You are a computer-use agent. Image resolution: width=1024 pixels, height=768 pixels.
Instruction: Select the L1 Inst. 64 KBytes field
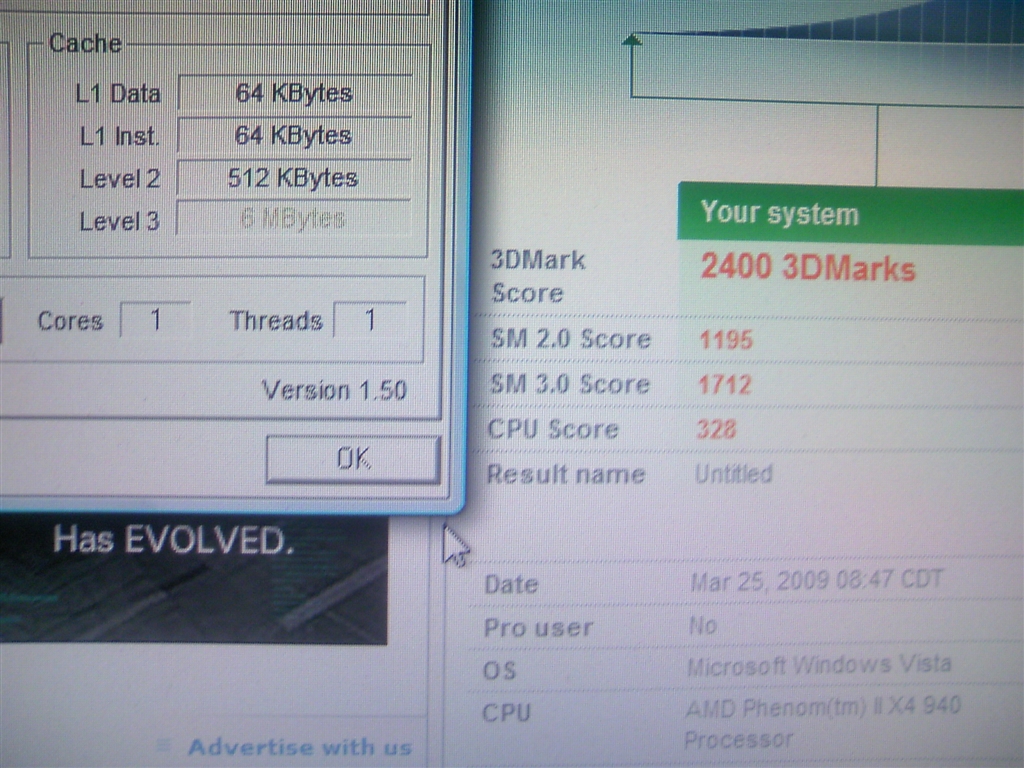click(x=294, y=135)
